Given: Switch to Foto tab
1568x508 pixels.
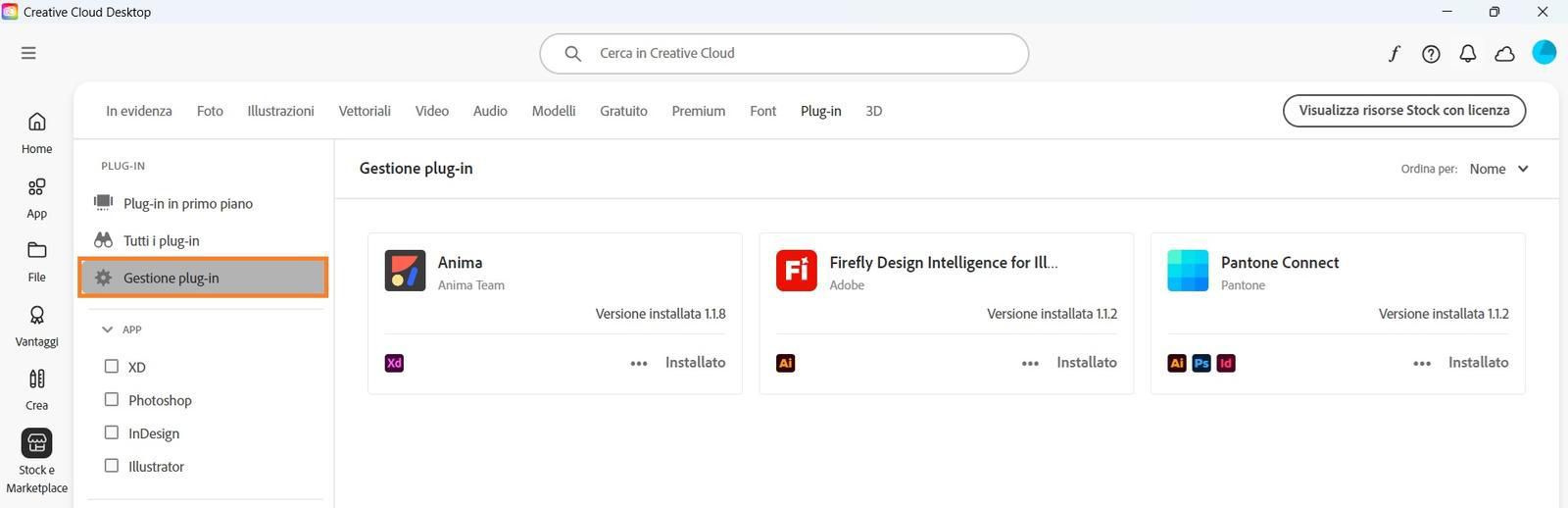Looking at the screenshot, I should tap(210, 111).
